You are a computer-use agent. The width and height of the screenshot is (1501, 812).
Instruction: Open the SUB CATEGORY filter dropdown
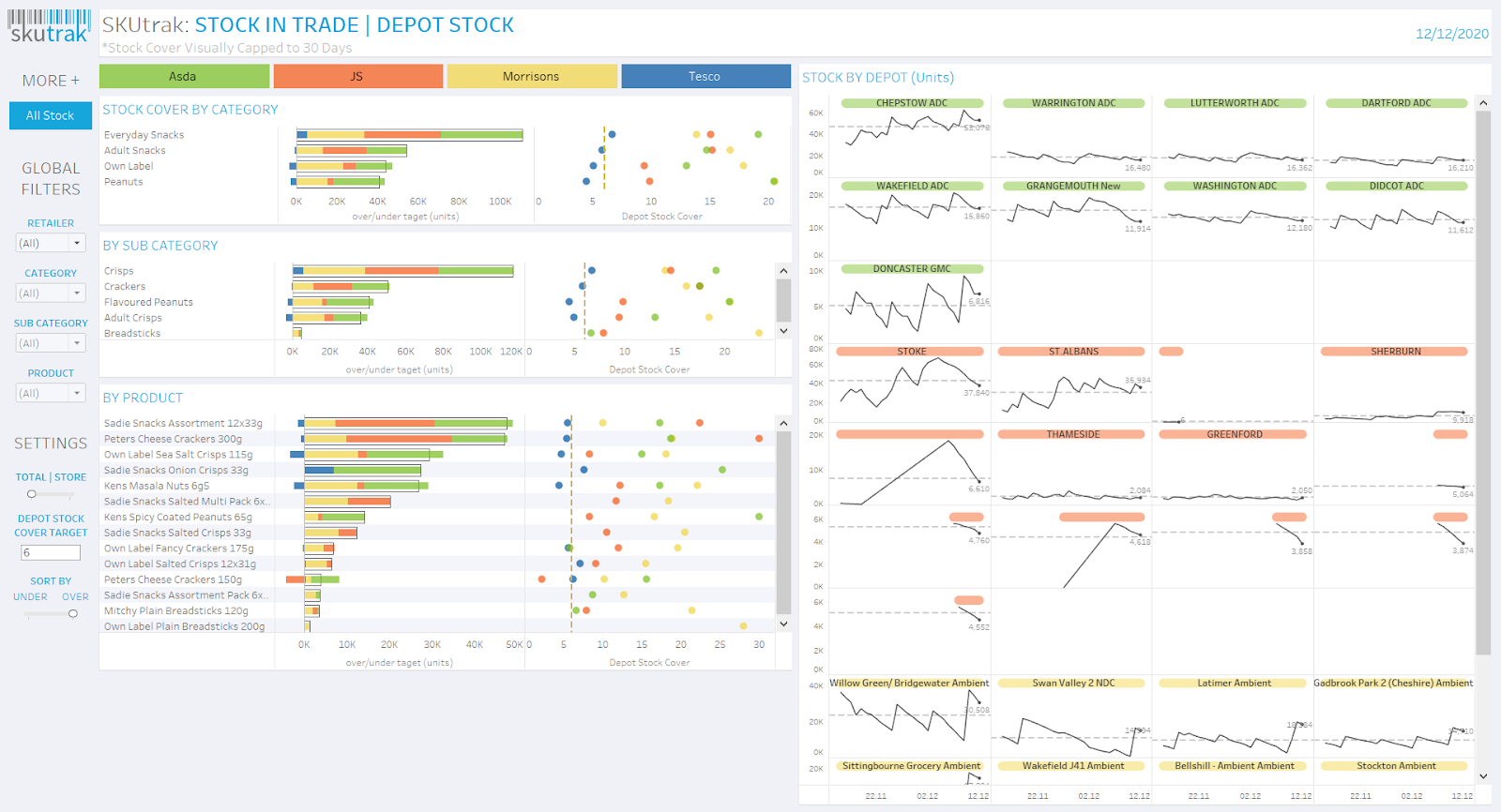pos(51,343)
